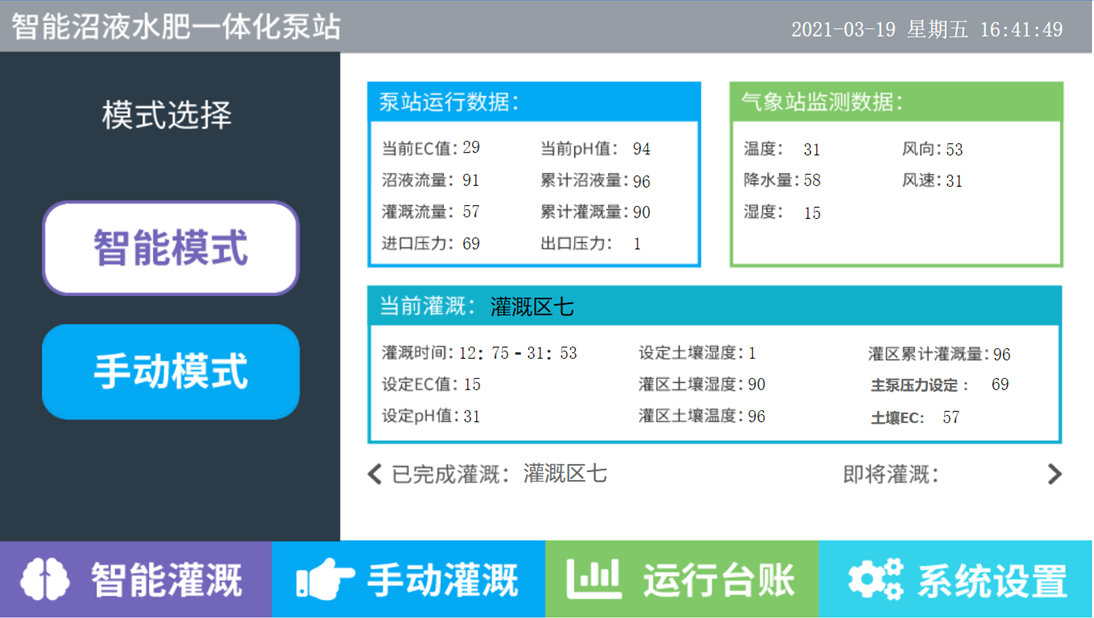The image size is (1094, 618).
Task: Click the bar chart ledger icon
Action: tap(594, 579)
